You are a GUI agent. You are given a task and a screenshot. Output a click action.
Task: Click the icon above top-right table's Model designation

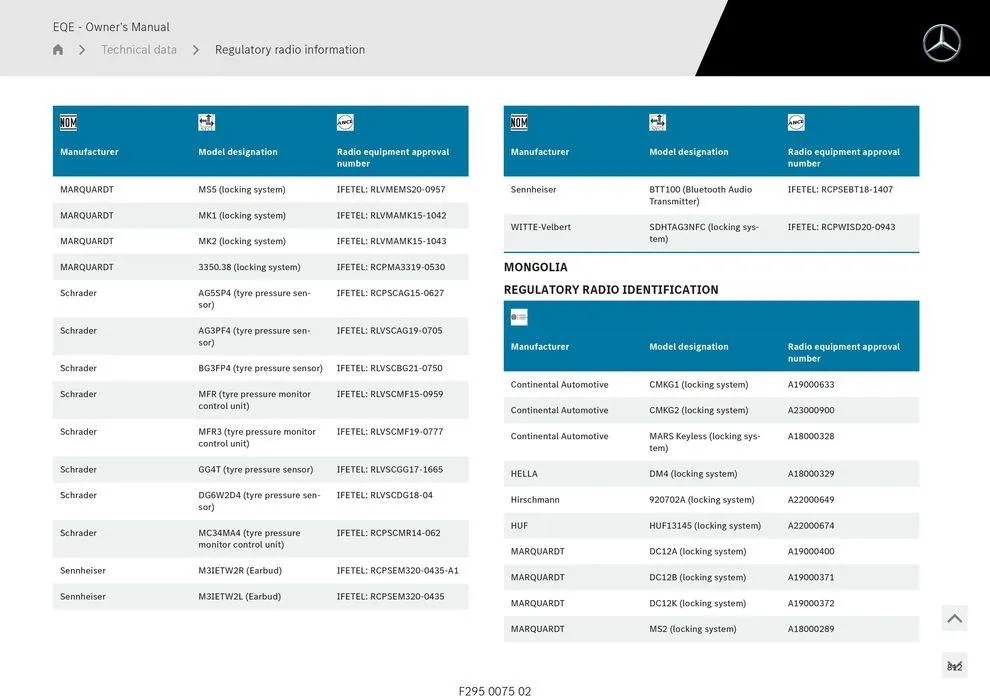(x=657, y=123)
